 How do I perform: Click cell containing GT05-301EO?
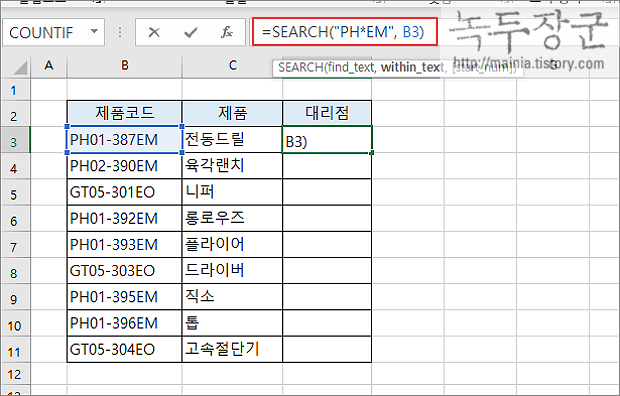click(125, 192)
